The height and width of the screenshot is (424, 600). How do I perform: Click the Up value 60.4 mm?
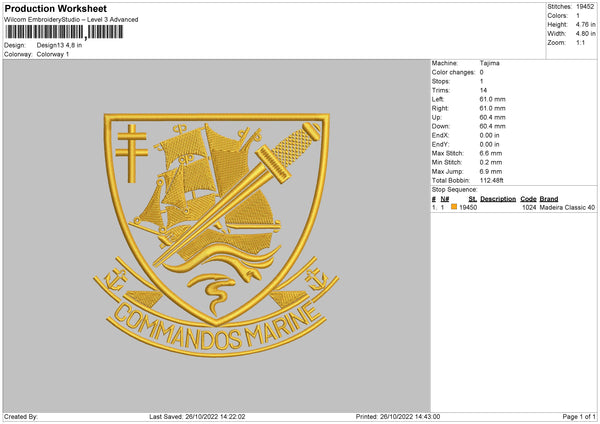point(492,117)
